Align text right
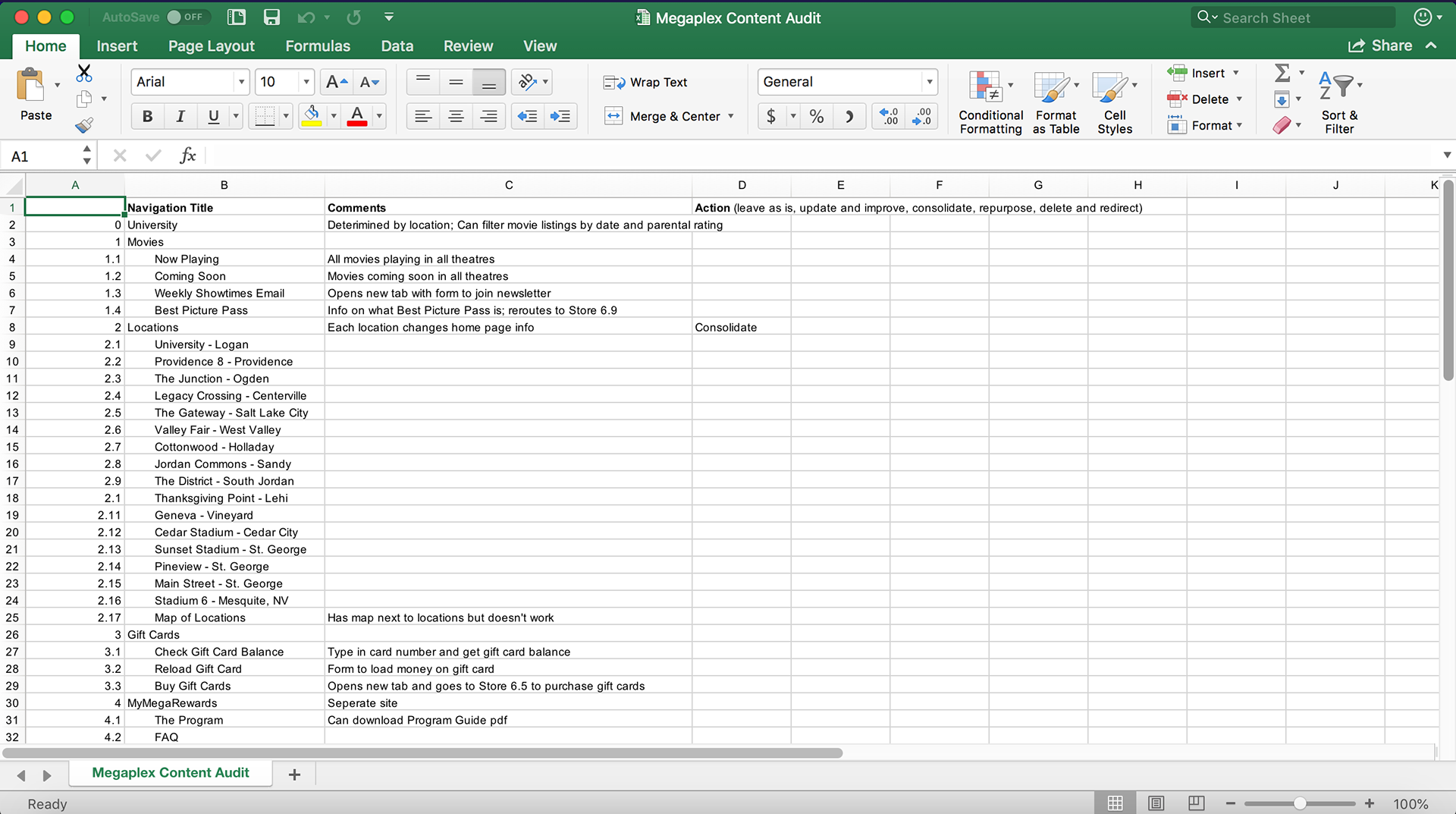1456x814 pixels. pyautogui.click(x=489, y=116)
